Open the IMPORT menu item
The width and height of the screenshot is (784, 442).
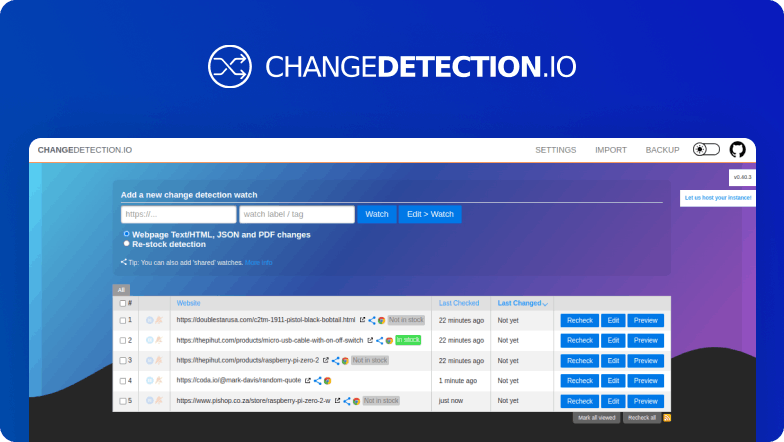coord(610,150)
